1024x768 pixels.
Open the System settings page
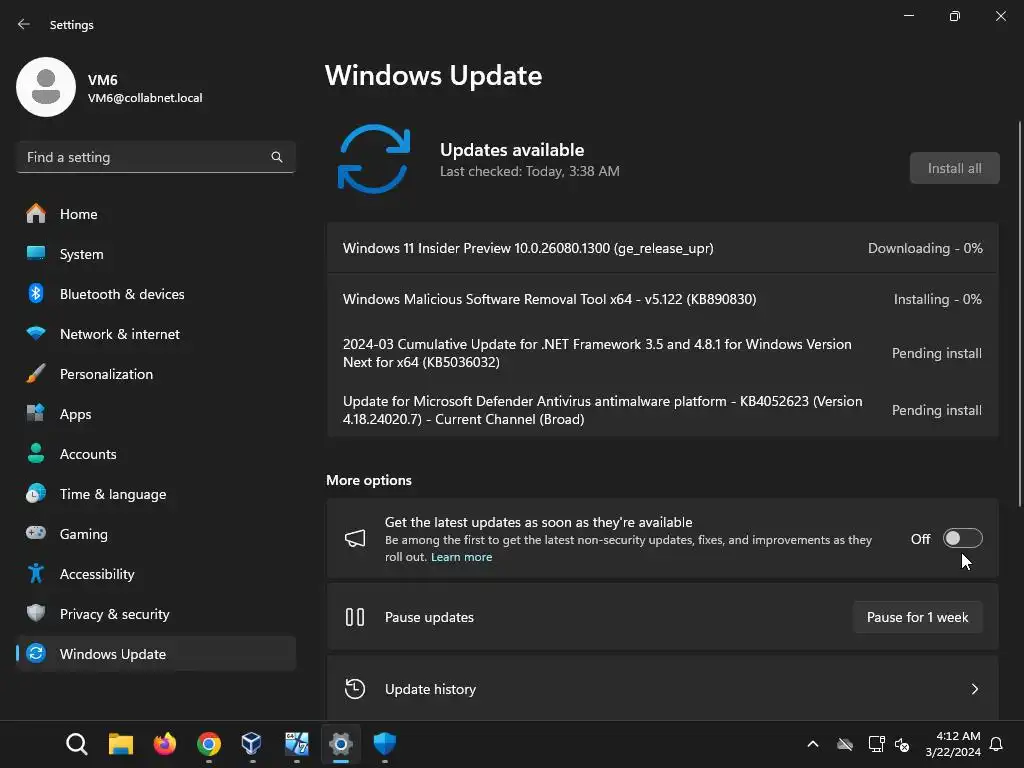[156, 254]
